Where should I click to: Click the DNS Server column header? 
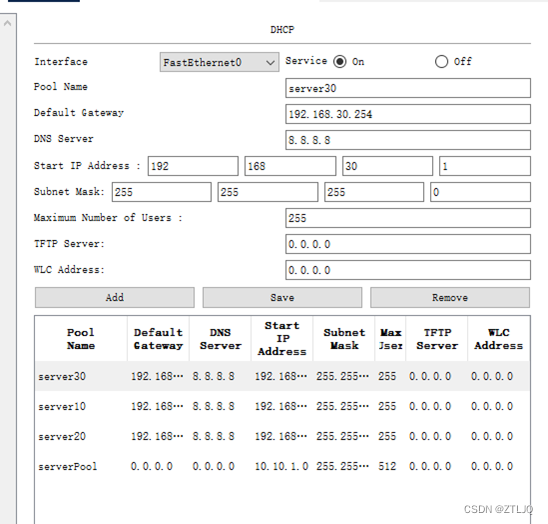pos(220,339)
